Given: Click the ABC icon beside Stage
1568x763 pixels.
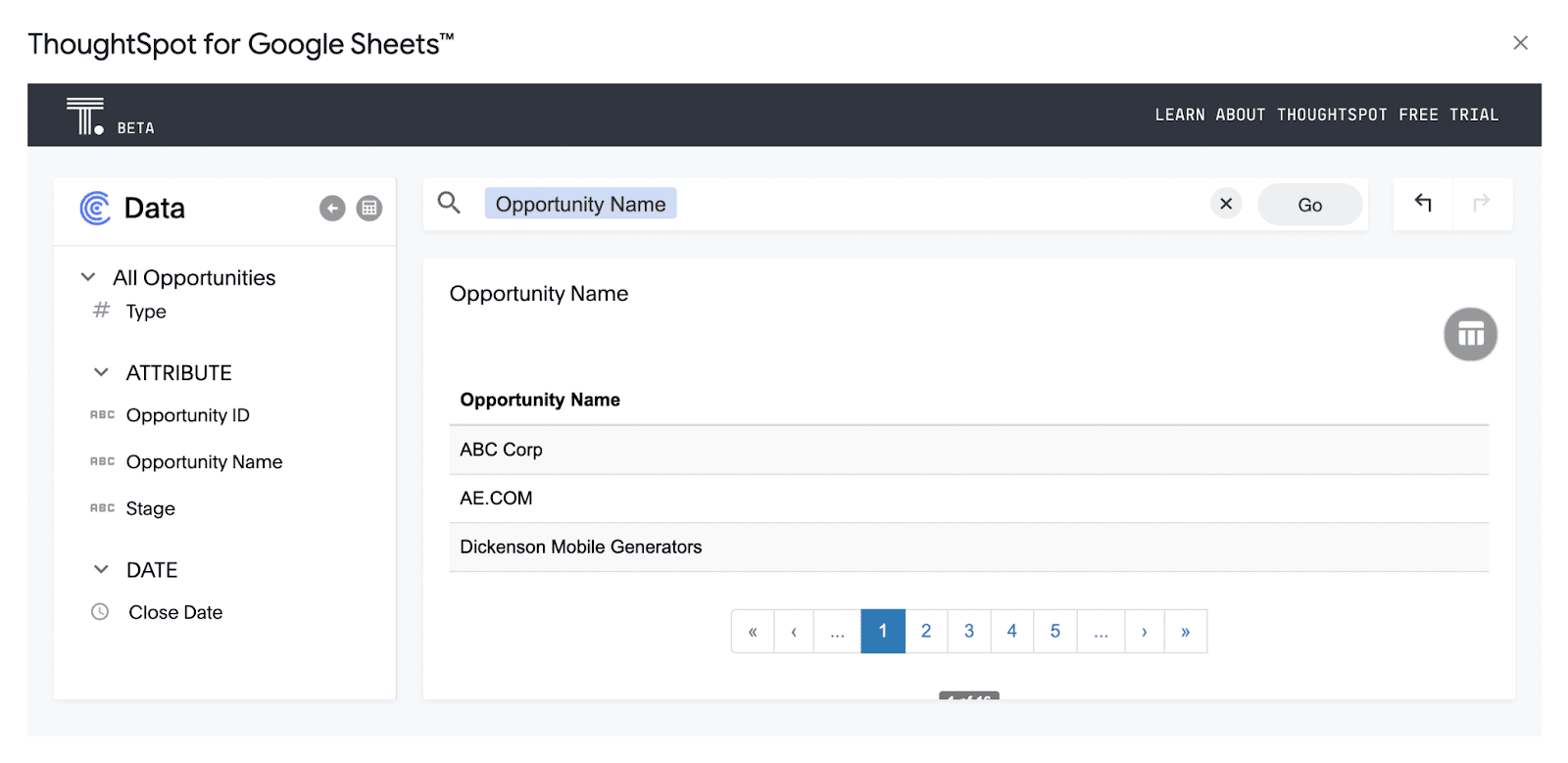Looking at the screenshot, I should coord(102,508).
